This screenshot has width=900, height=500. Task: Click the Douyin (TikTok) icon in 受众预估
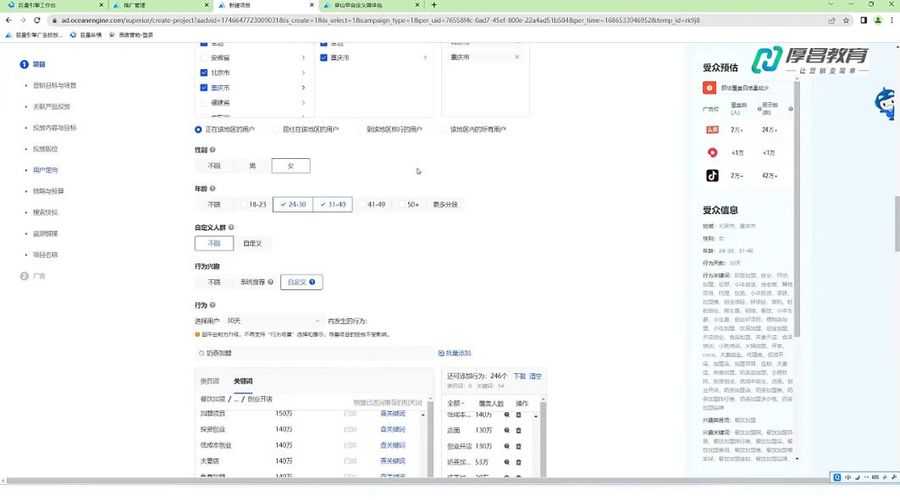(712, 176)
